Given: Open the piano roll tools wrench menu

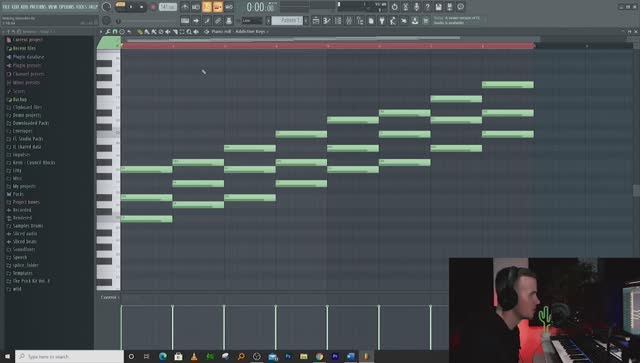Looking at the screenshot, I should (108, 31).
